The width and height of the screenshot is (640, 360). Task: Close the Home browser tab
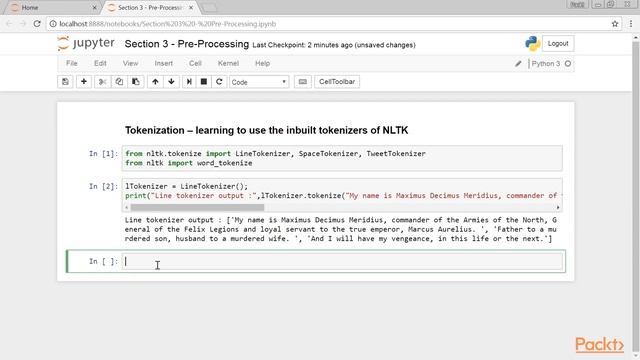pyautogui.click(x=94, y=7)
